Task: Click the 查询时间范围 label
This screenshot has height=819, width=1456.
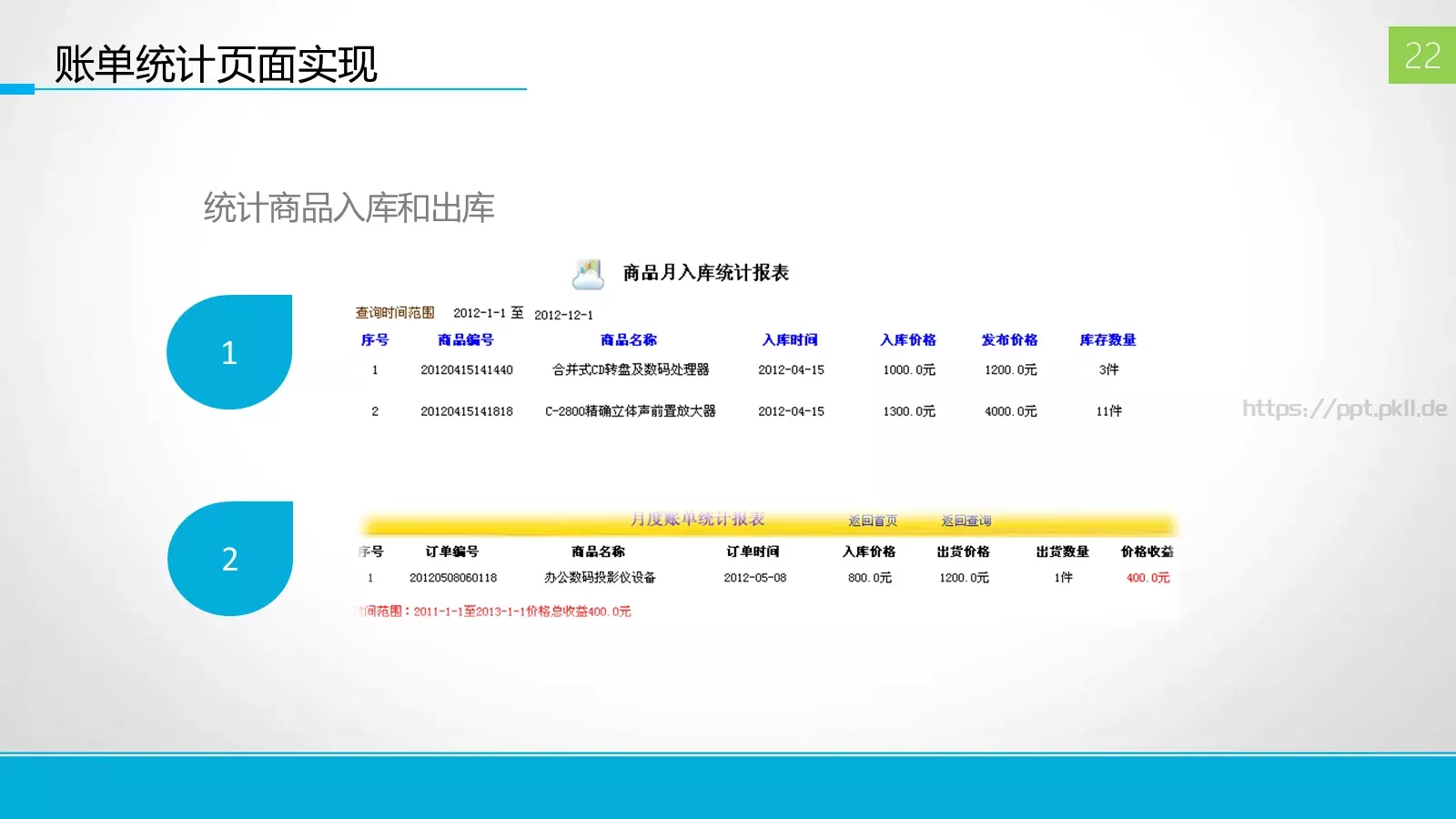Action: 395,313
